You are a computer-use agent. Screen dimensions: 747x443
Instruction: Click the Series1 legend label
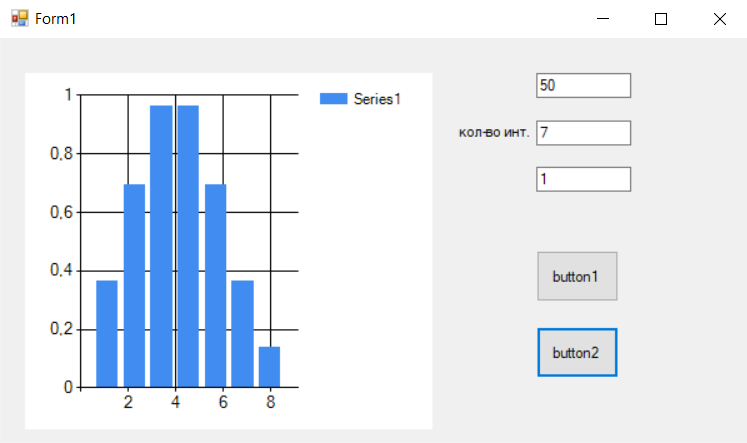click(x=377, y=99)
